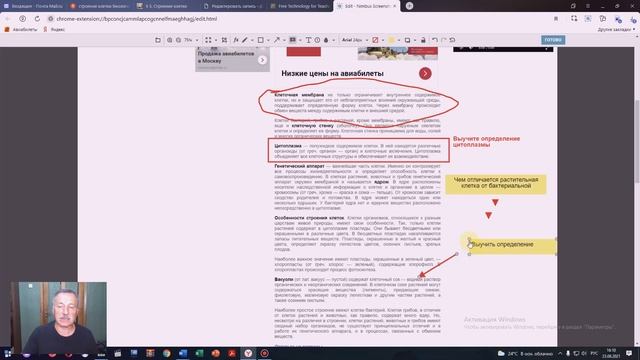
Task: Select the blur drop tool
Action: pos(326,40)
